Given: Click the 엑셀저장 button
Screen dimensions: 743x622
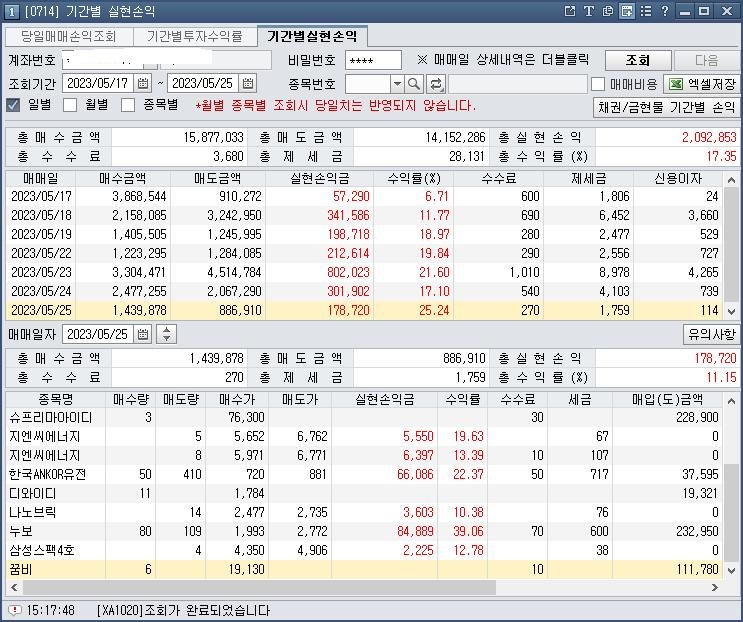Looking at the screenshot, I should click(702, 84).
